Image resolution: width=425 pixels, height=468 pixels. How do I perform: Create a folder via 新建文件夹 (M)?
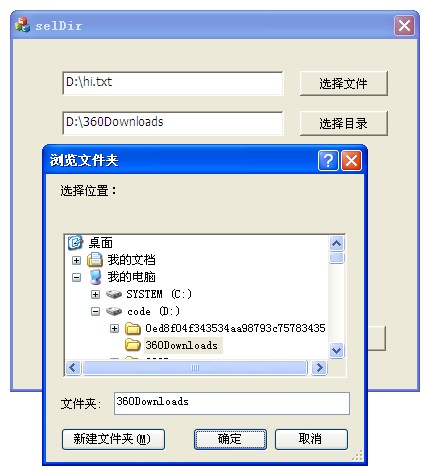[x=113, y=439]
